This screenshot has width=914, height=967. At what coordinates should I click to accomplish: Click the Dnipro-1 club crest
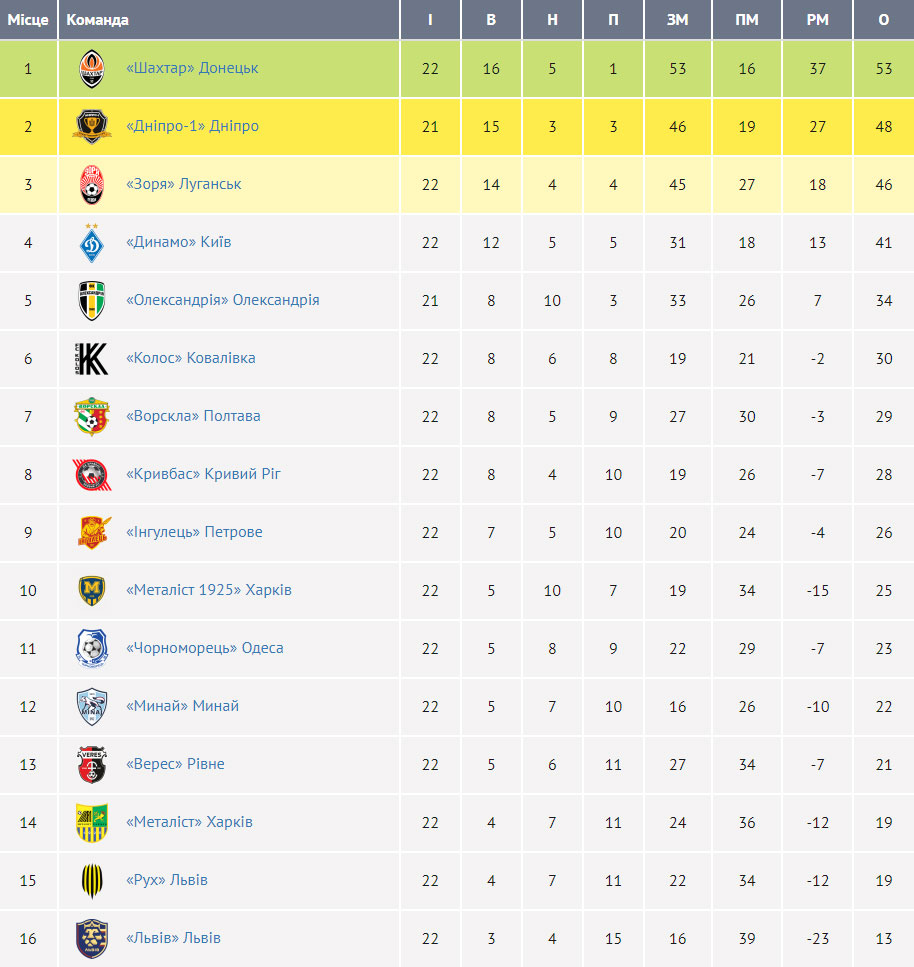coord(92,126)
